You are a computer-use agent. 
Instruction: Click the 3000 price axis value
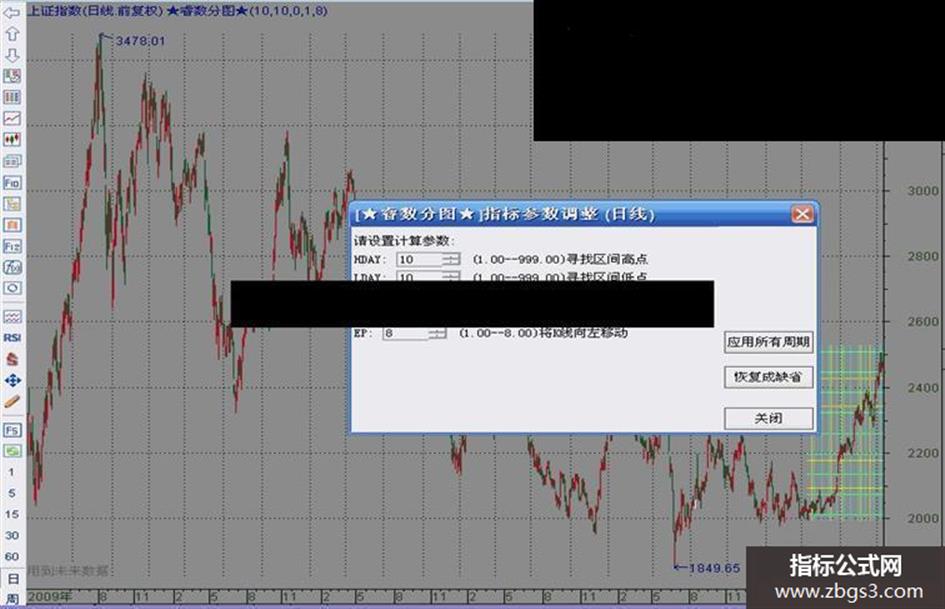[x=923, y=191]
